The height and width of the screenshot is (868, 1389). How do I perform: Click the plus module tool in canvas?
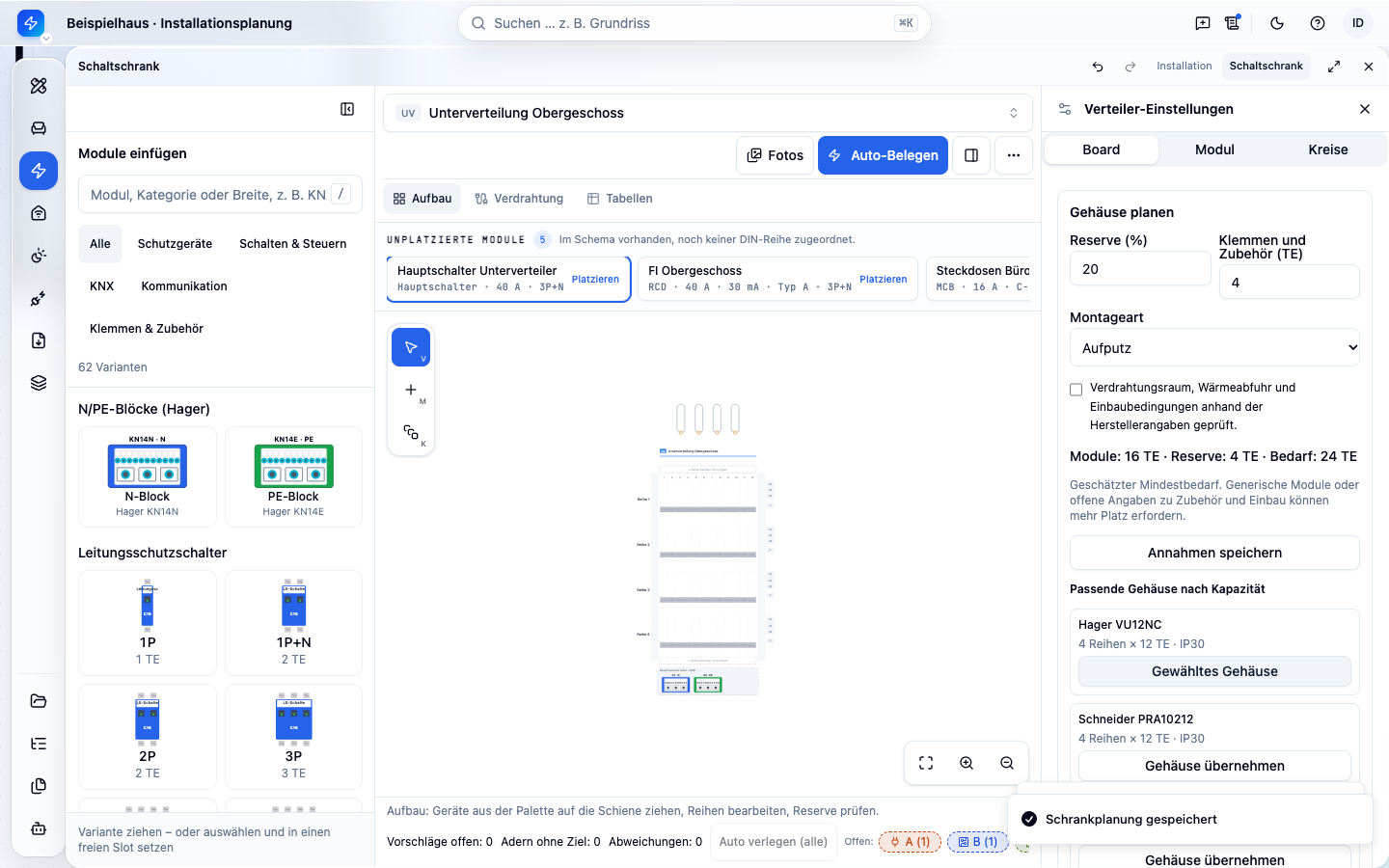coord(411,390)
